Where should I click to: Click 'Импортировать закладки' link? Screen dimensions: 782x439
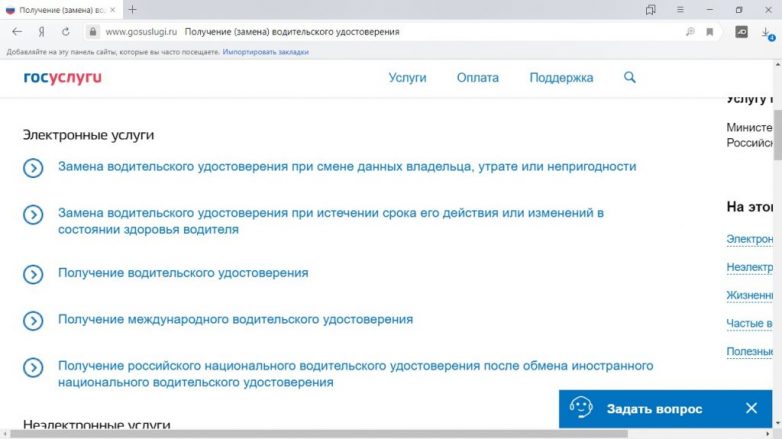(265, 51)
